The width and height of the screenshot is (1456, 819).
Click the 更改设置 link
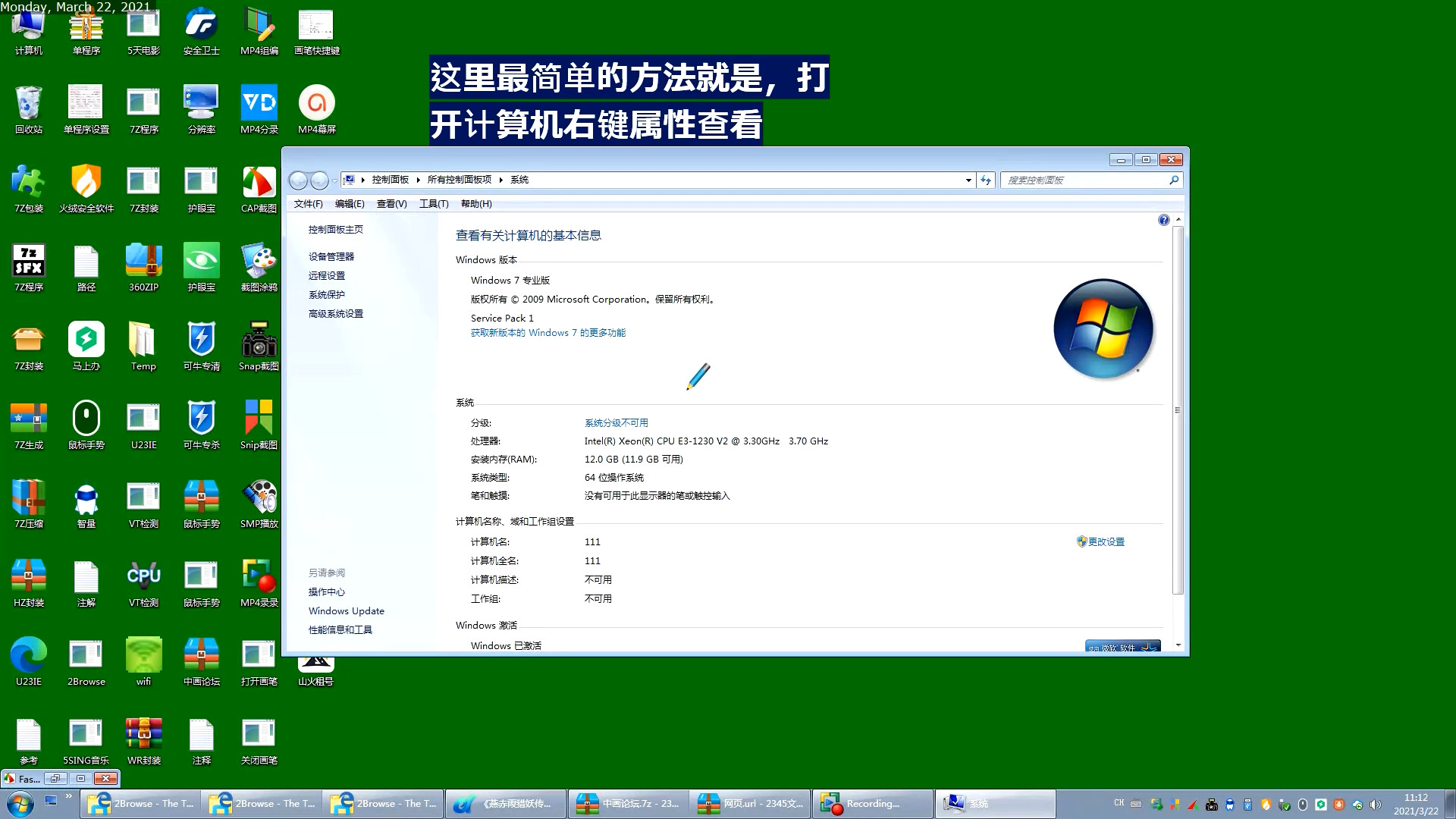click(1100, 541)
